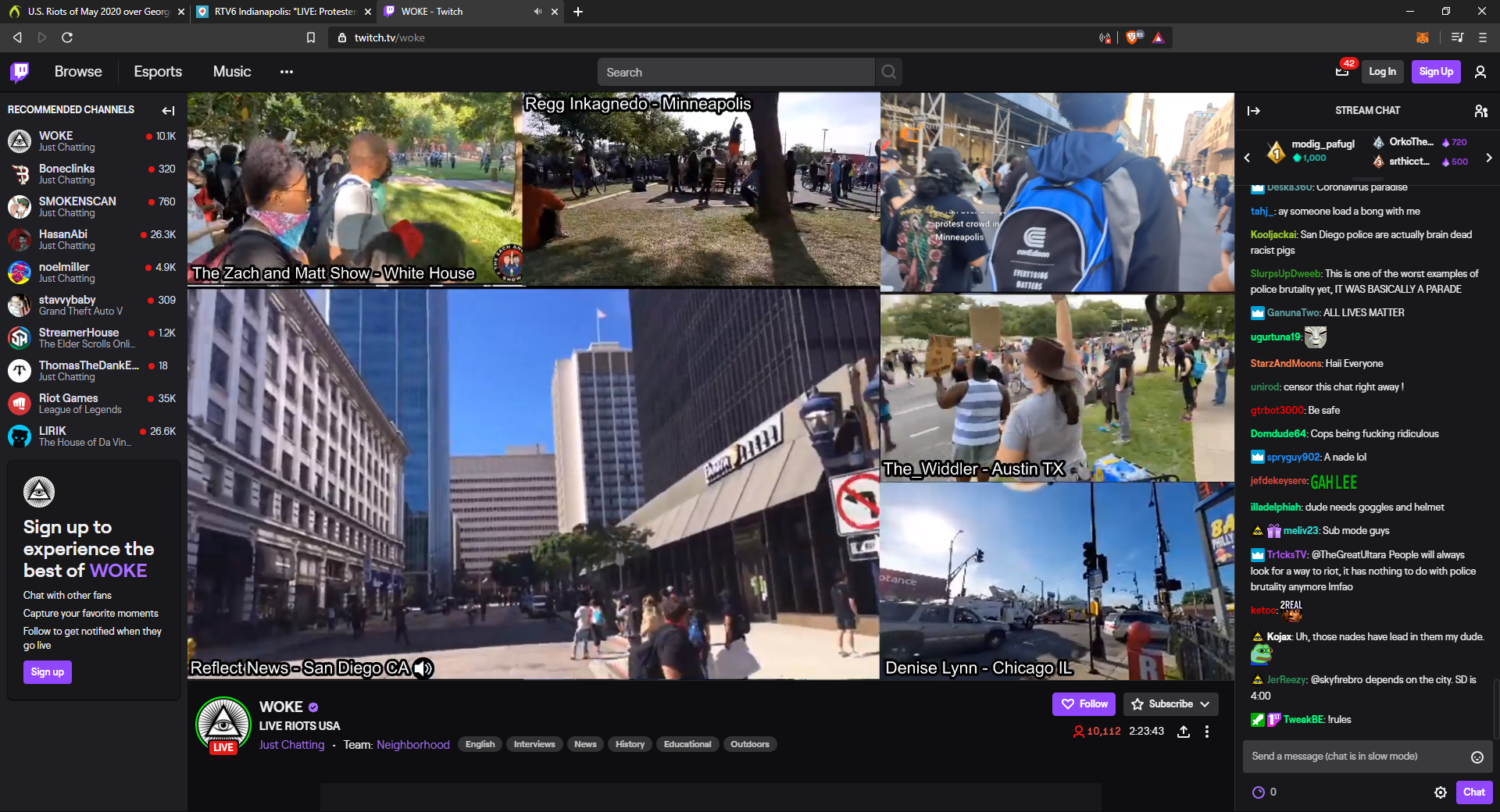The height and width of the screenshot is (812, 1500).
Task: Click browser bookmark icon
Action: click(311, 37)
